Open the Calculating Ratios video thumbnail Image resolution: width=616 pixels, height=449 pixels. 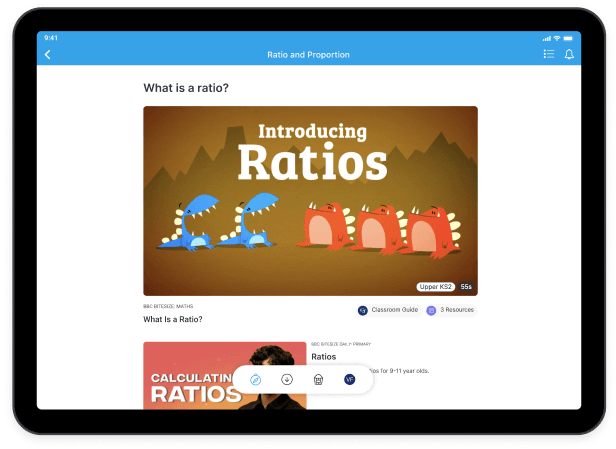click(225, 376)
